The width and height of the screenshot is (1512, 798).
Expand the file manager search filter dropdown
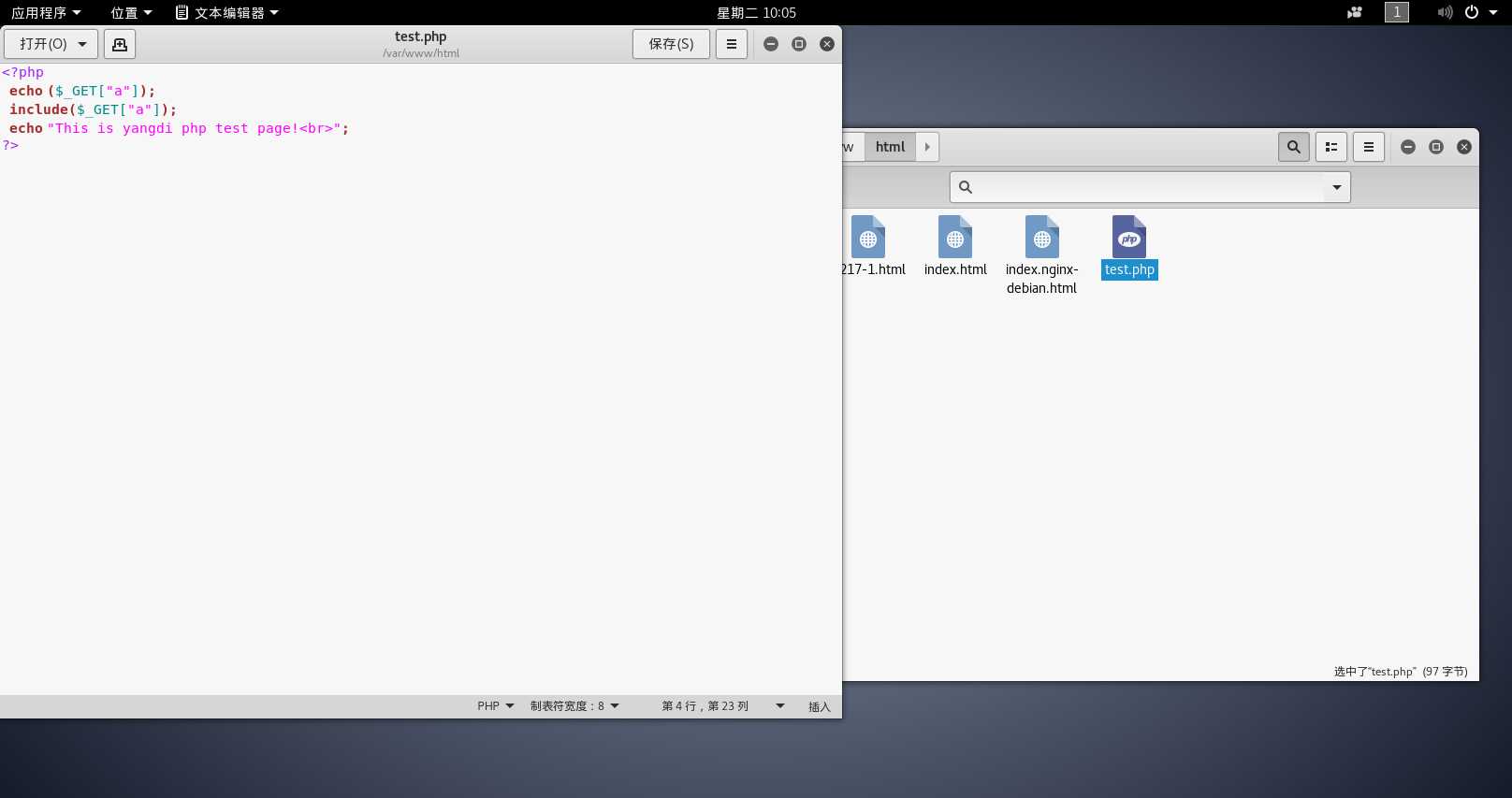1337,187
